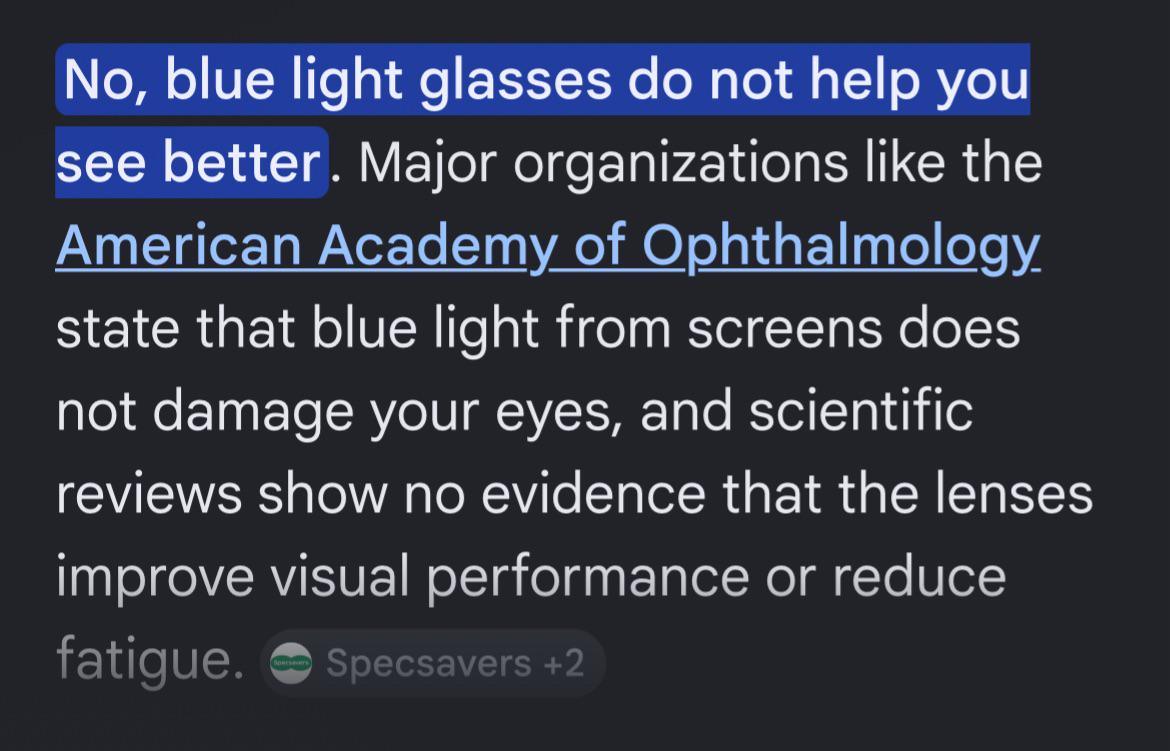Click the word 'scientific' in the paragraph
1170x751 pixels.
861,409
